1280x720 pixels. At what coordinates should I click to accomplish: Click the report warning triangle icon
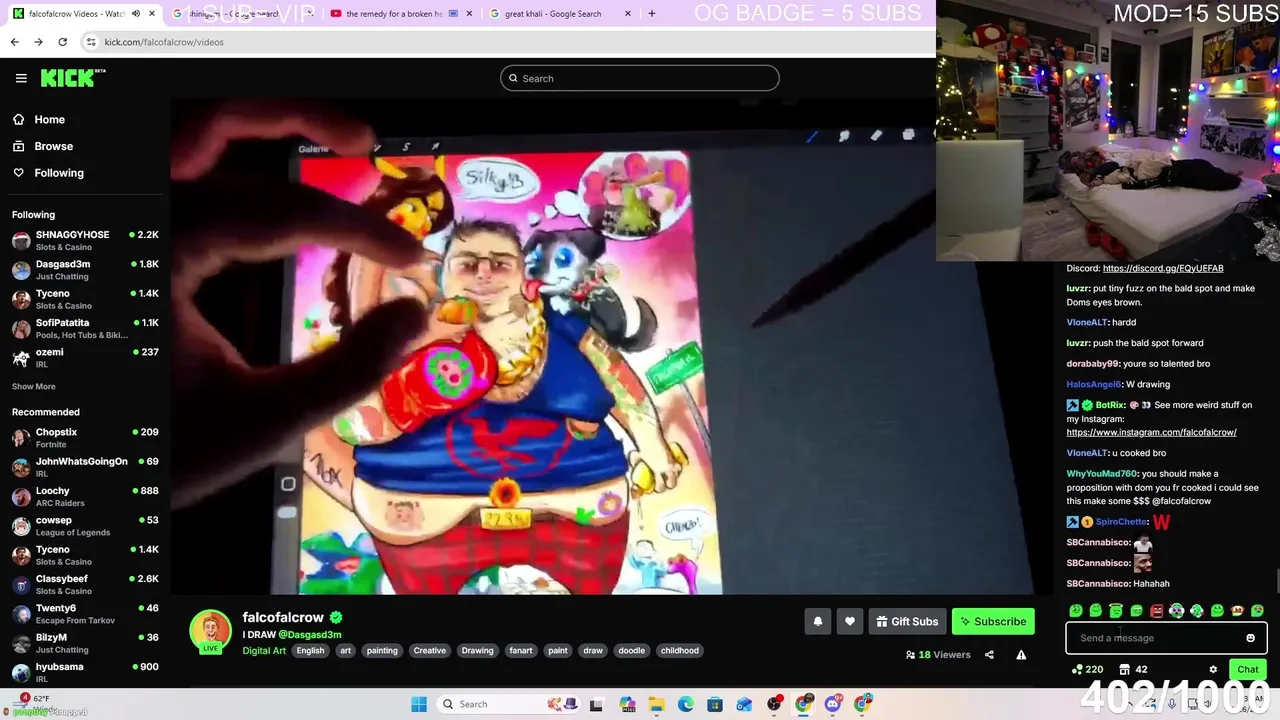1021,655
